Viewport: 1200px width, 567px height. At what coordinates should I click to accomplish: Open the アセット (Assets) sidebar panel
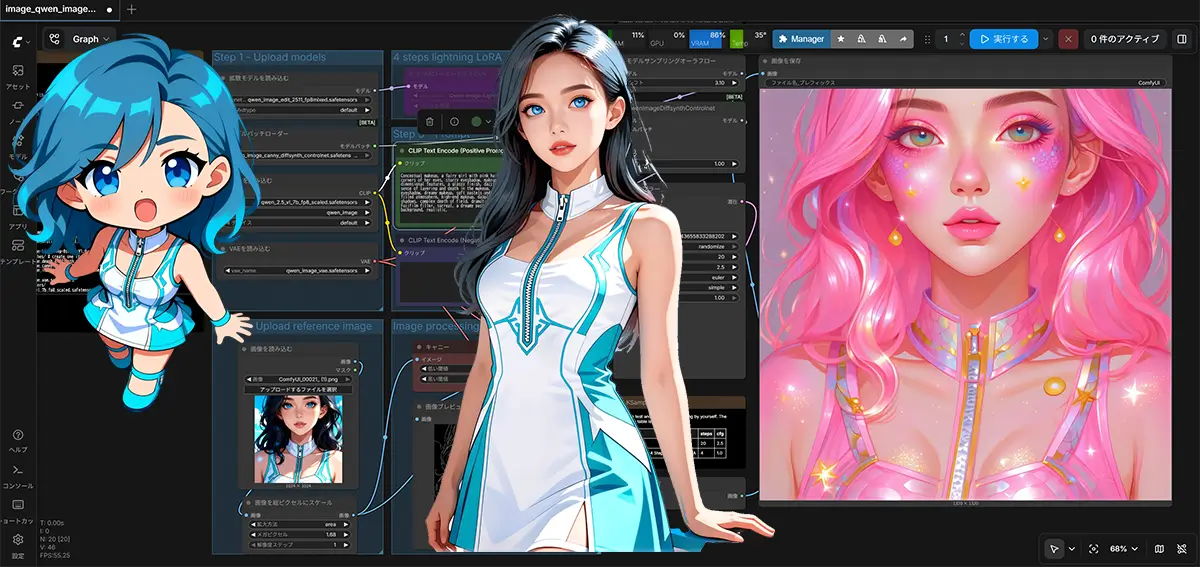pos(18,76)
